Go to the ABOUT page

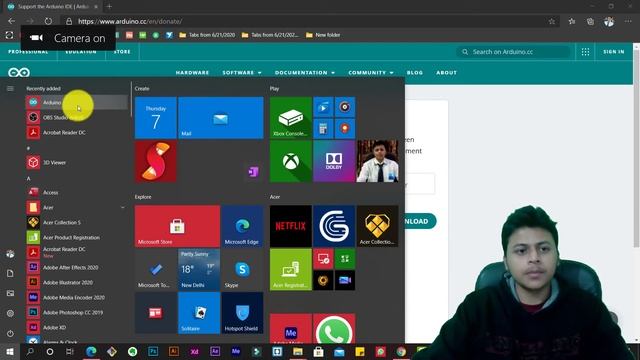[x=446, y=73]
